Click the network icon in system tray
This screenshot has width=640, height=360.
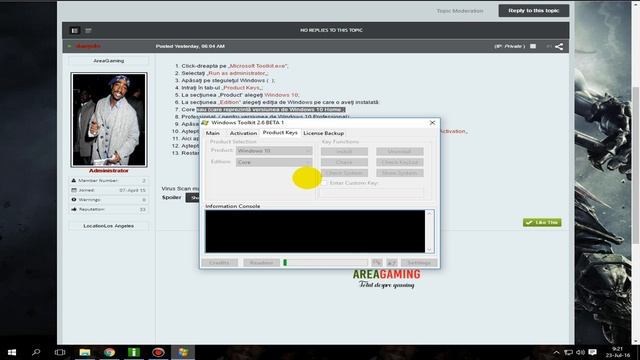pos(568,352)
